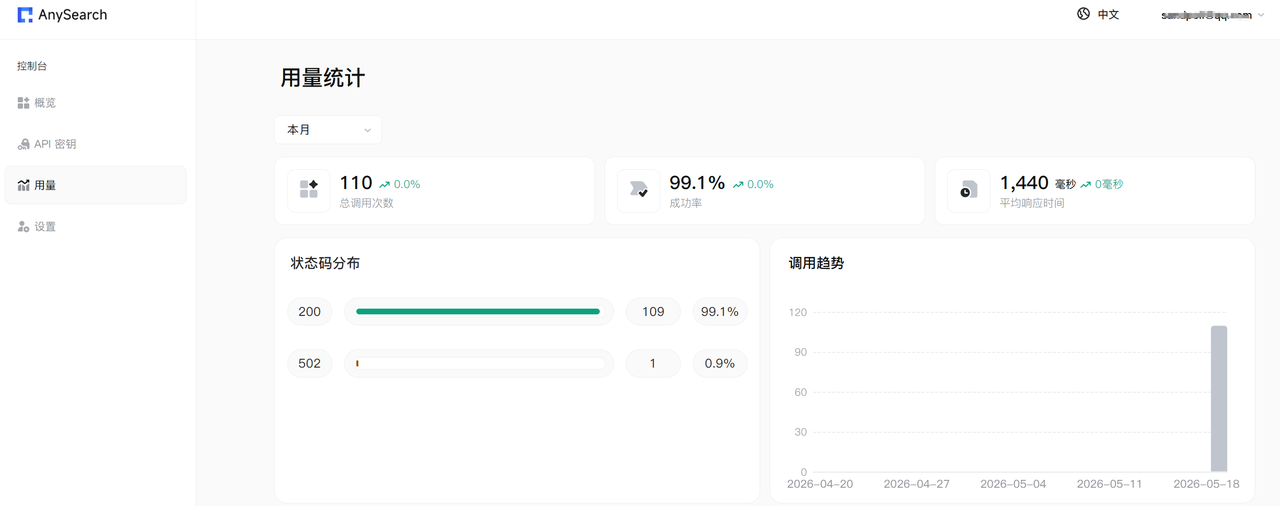Click the 2026-04-20 axis date
1280x506 pixels.
tap(820, 484)
